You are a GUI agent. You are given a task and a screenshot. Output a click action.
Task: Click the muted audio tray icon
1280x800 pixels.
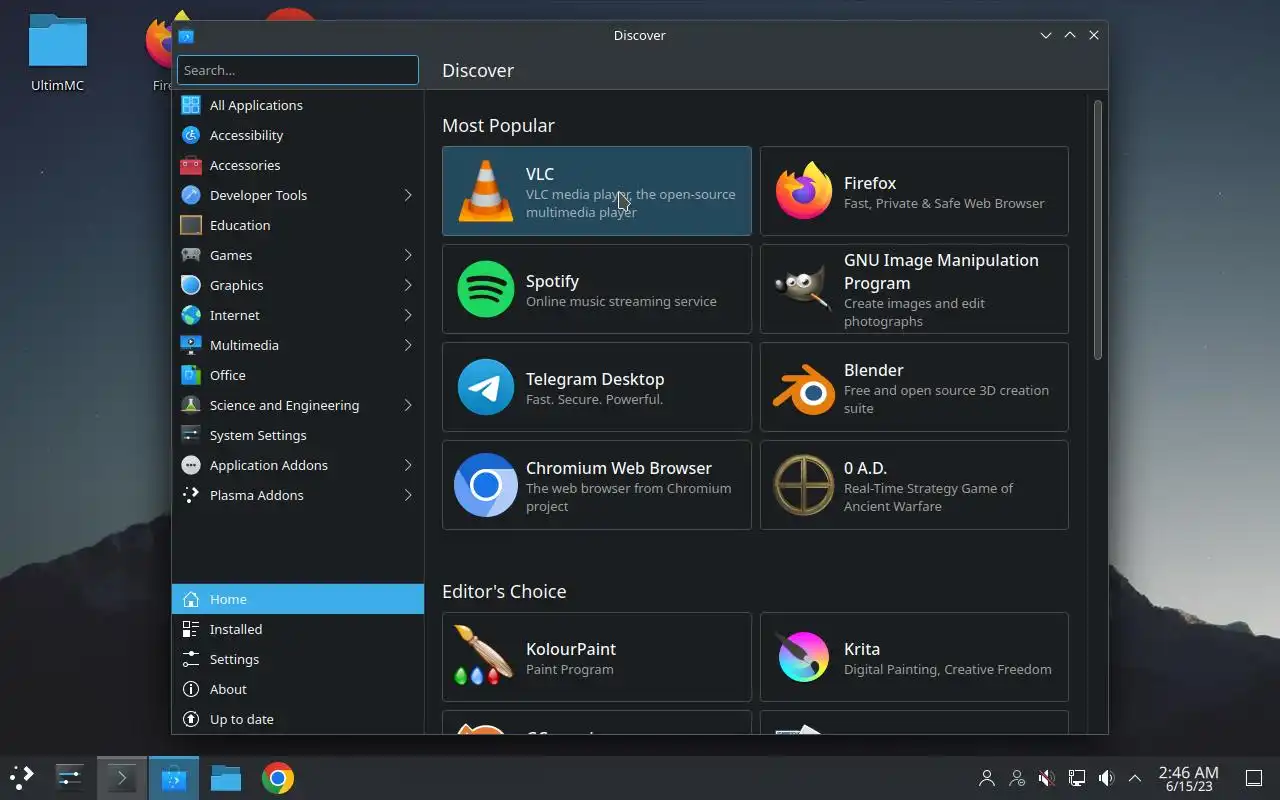1047,777
